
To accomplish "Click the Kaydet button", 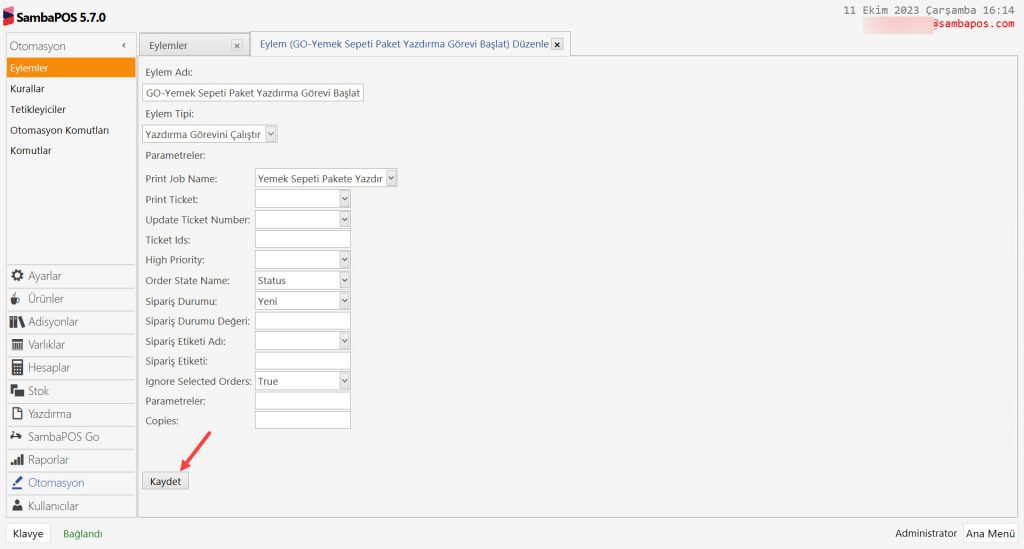I will coord(165,481).
